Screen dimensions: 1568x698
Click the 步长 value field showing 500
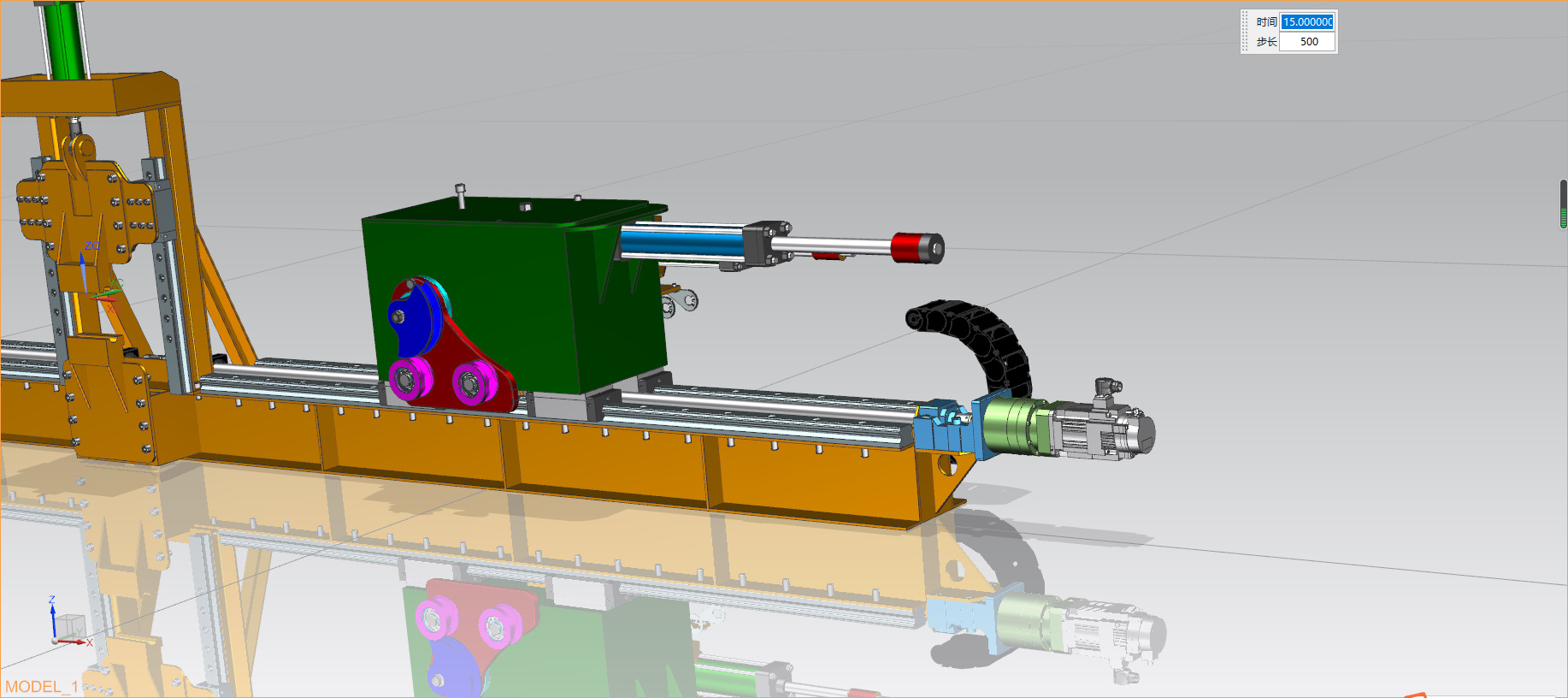(x=1307, y=42)
